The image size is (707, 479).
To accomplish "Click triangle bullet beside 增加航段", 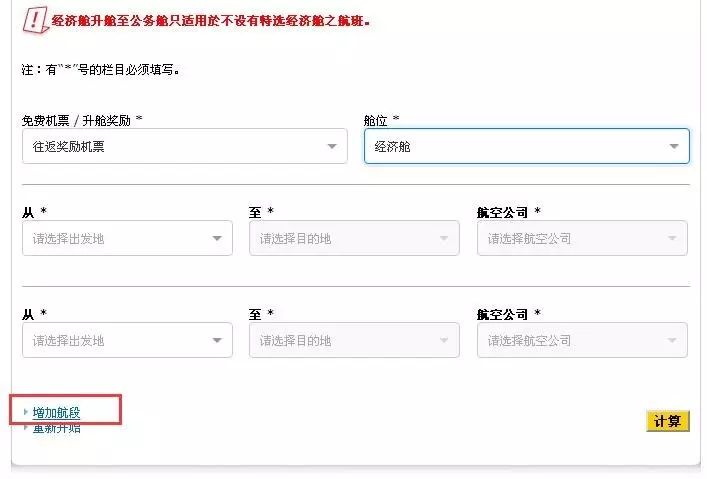I will 26,412.
